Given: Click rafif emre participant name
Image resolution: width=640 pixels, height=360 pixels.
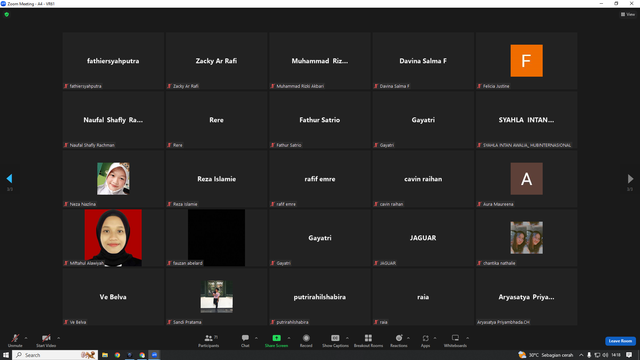Looking at the screenshot, I should coord(320,179).
